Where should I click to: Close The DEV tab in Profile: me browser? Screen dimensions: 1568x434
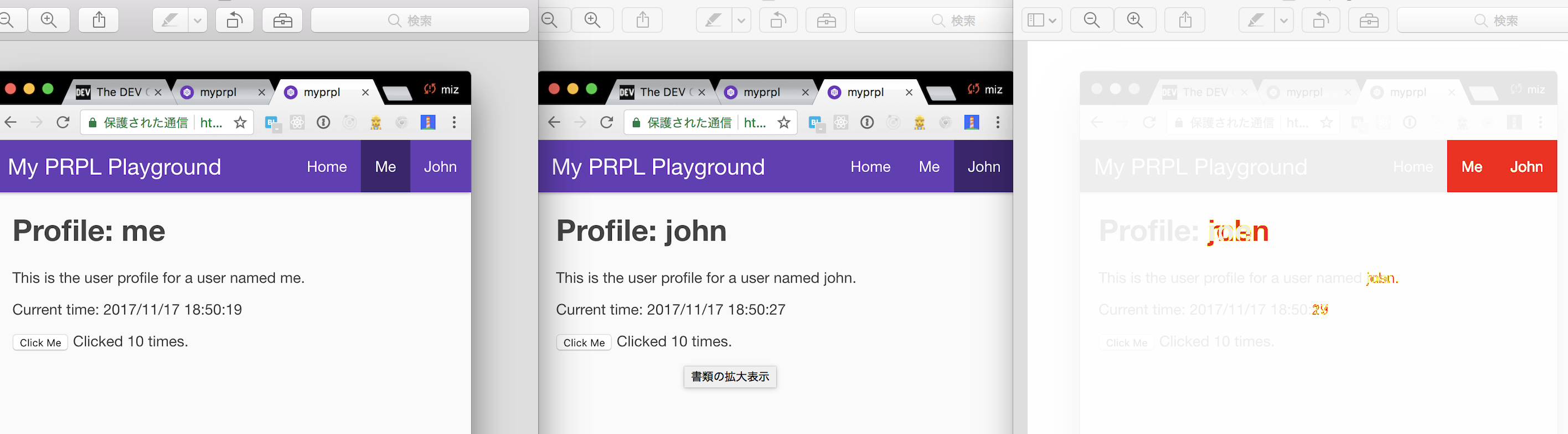coord(158,92)
